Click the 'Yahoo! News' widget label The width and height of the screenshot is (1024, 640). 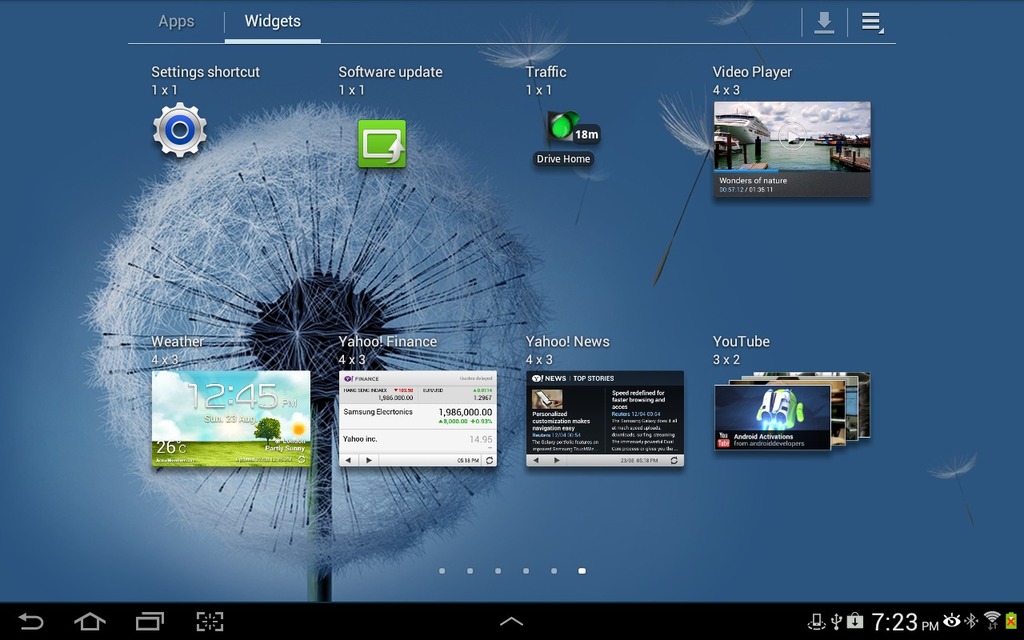coord(568,342)
